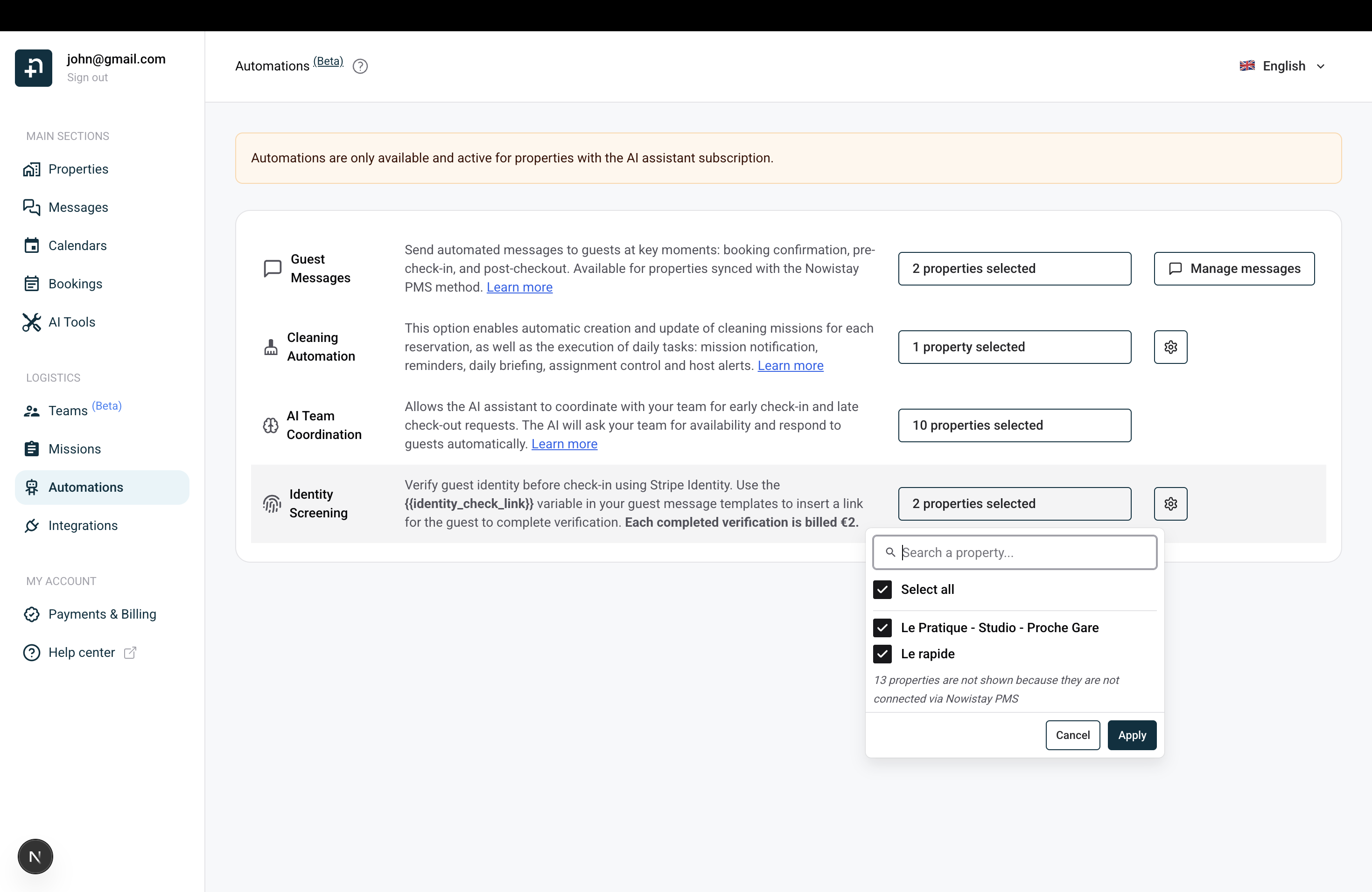Uncheck the Le rapide property
1372x892 pixels.
tap(882, 654)
